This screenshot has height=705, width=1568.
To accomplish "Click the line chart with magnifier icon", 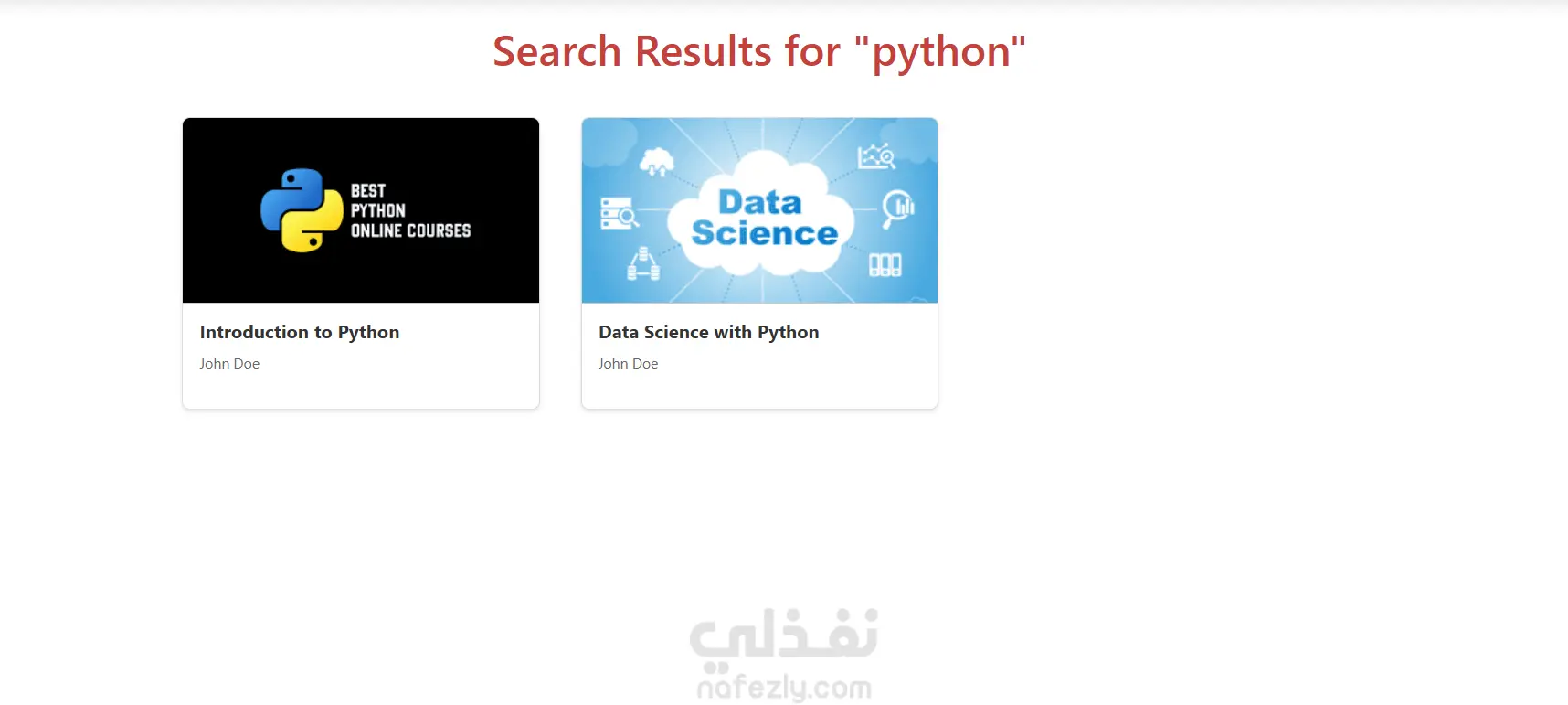I will pyautogui.click(x=876, y=157).
